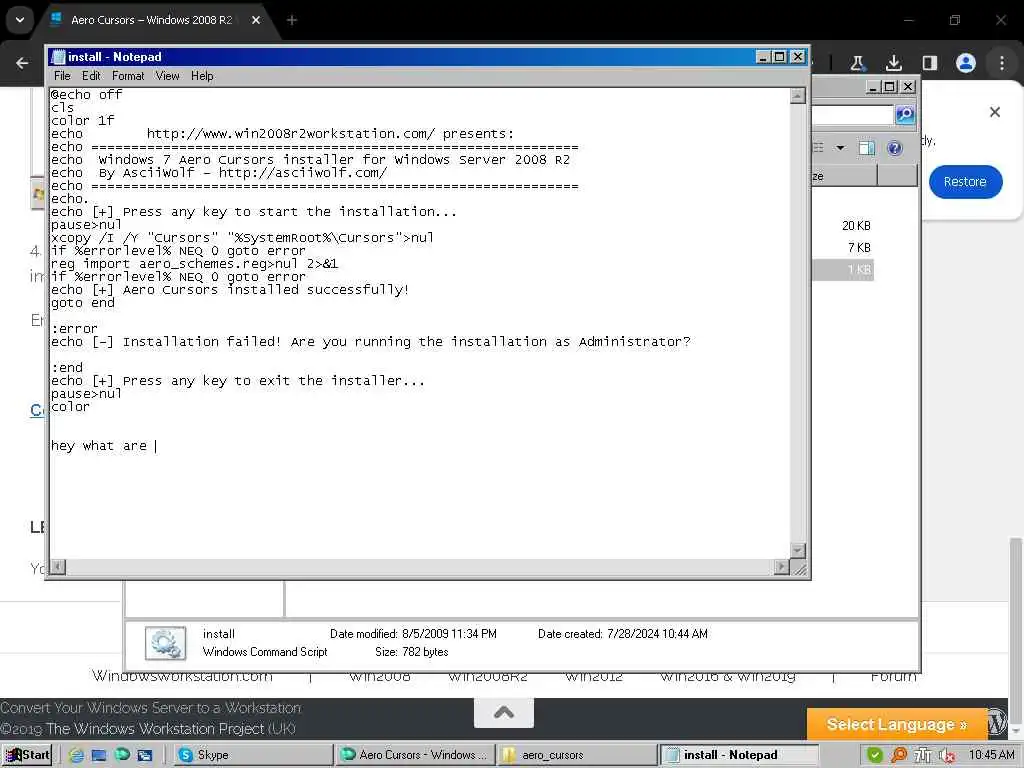Open a new Chrome tab
This screenshot has width=1024, height=768.
click(292, 20)
